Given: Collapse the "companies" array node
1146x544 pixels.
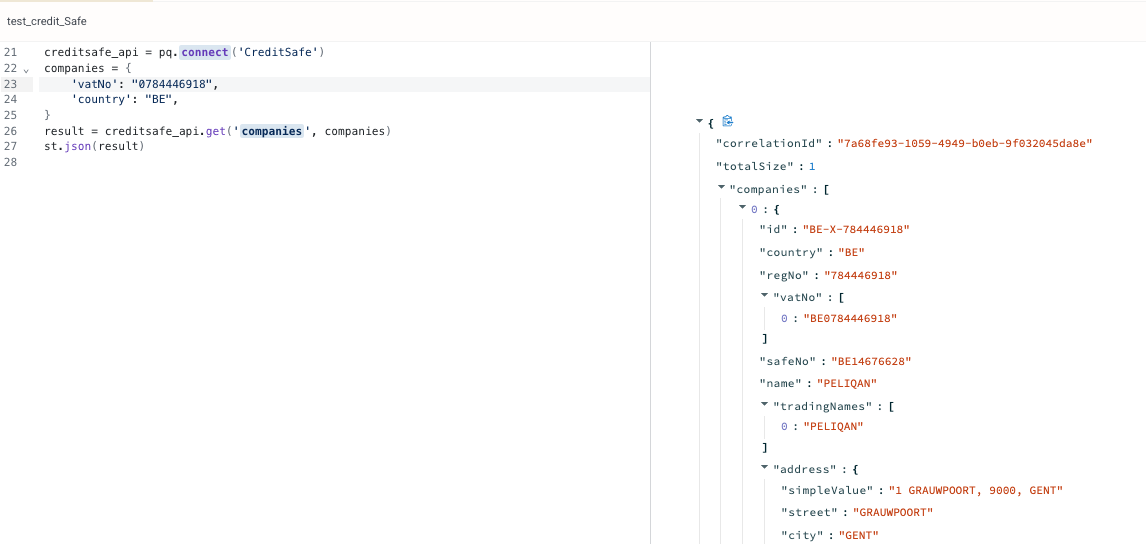Looking at the screenshot, I should (x=722, y=188).
